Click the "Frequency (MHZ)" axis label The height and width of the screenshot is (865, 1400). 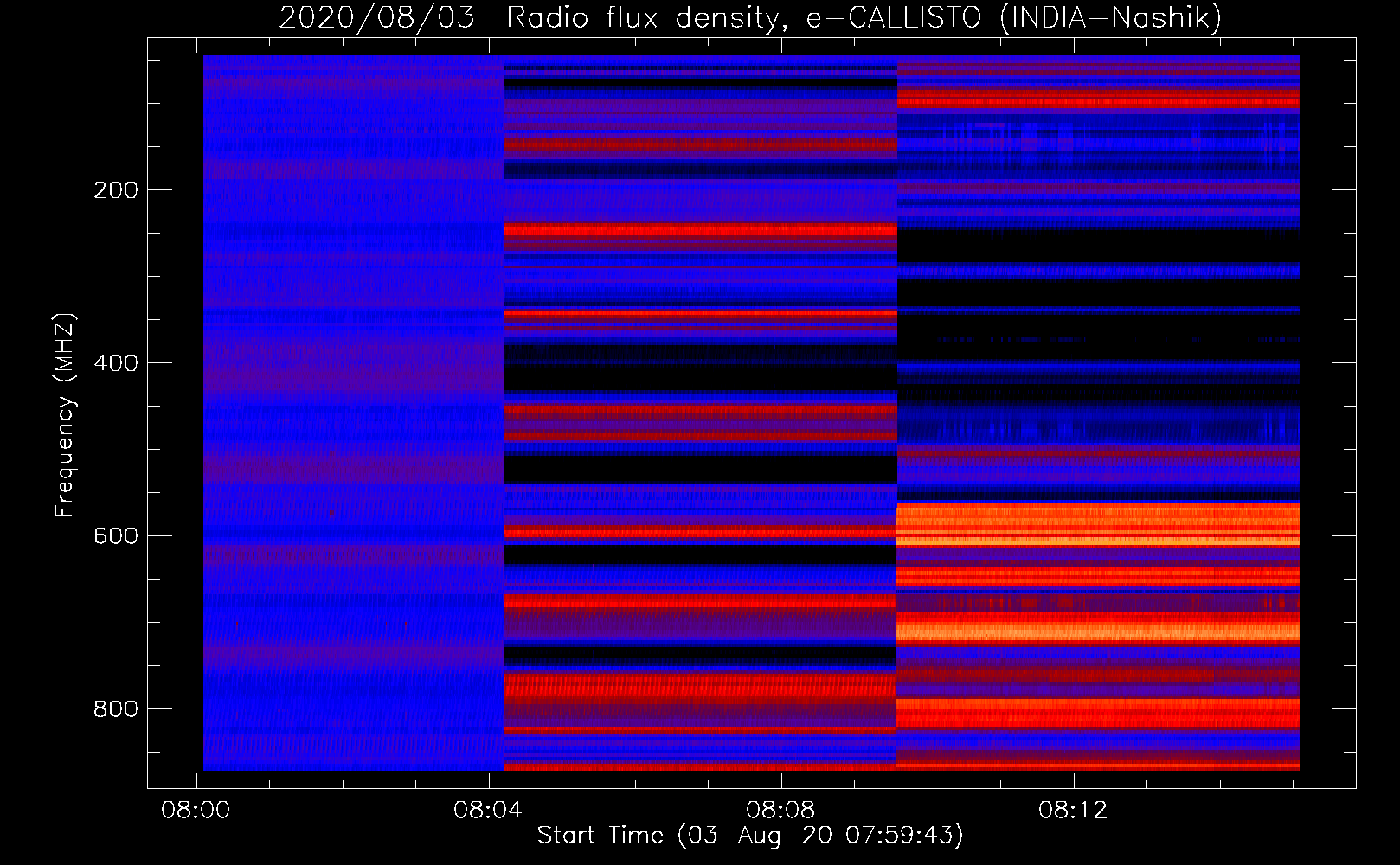(x=65, y=415)
